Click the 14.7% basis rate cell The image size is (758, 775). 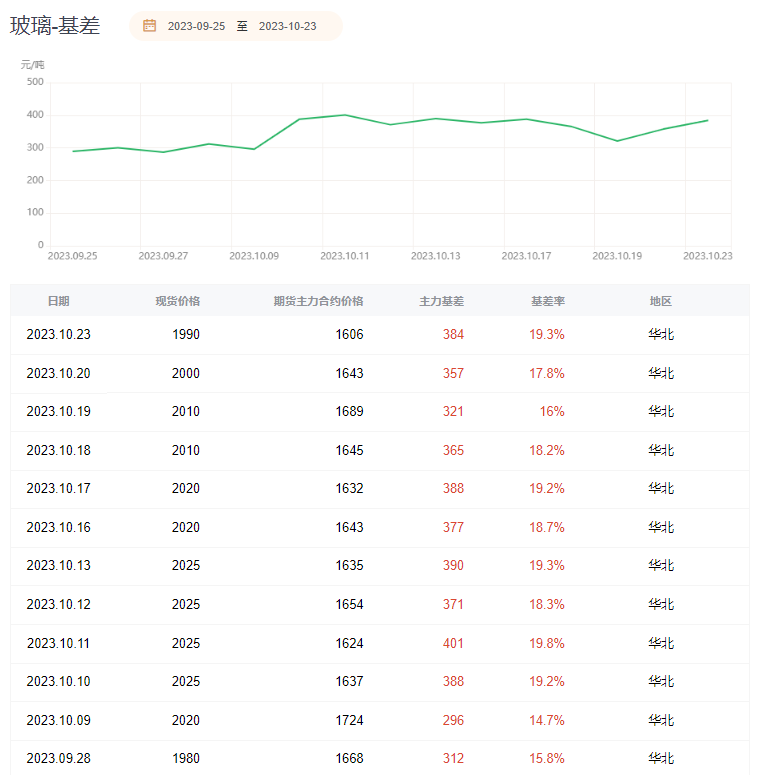[x=546, y=720]
